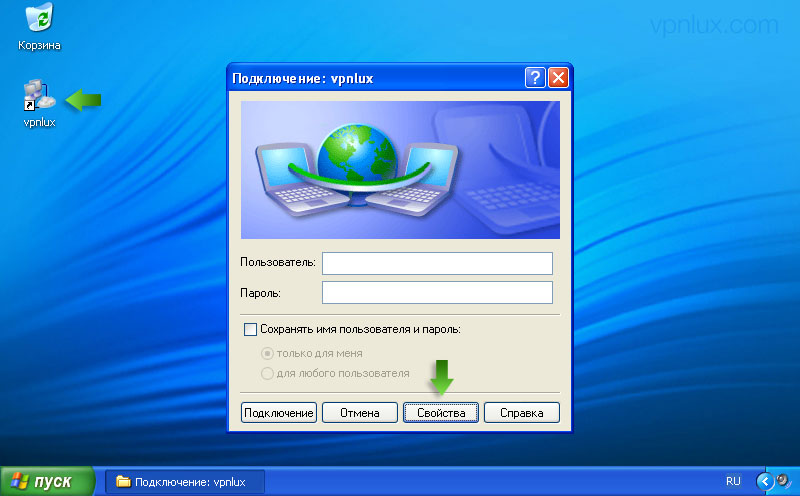
Task: Activate the Подключение: vpnlux taskbar item
Action: [x=185, y=482]
